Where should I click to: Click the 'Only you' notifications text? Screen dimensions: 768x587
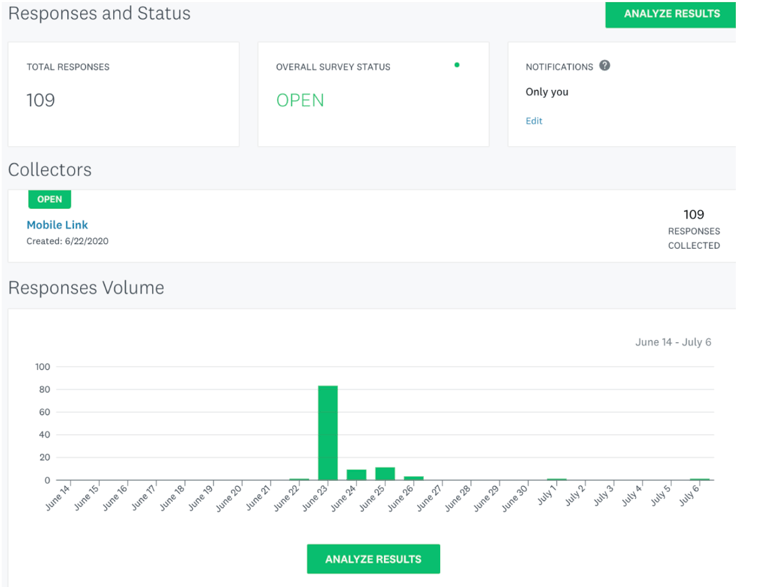point(547,92)
